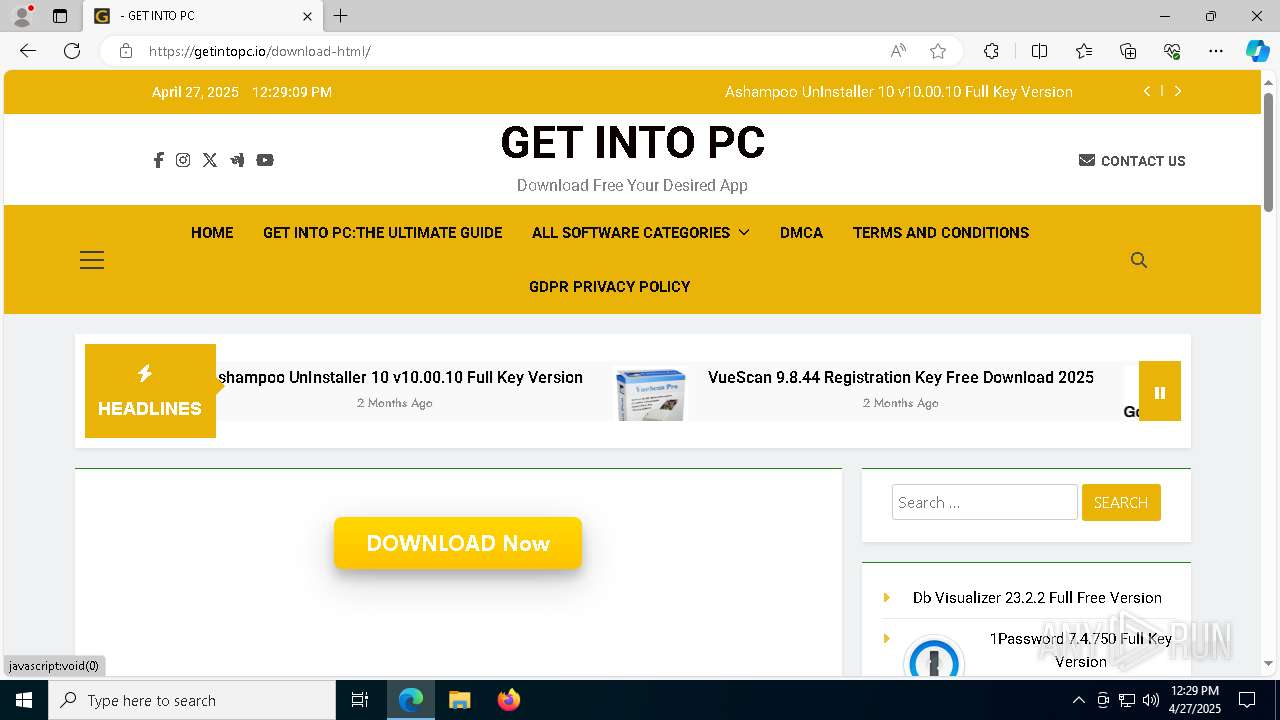The image size is (1280, 720).
Task: Add this page to favorites star
Action: pos(938,51)
